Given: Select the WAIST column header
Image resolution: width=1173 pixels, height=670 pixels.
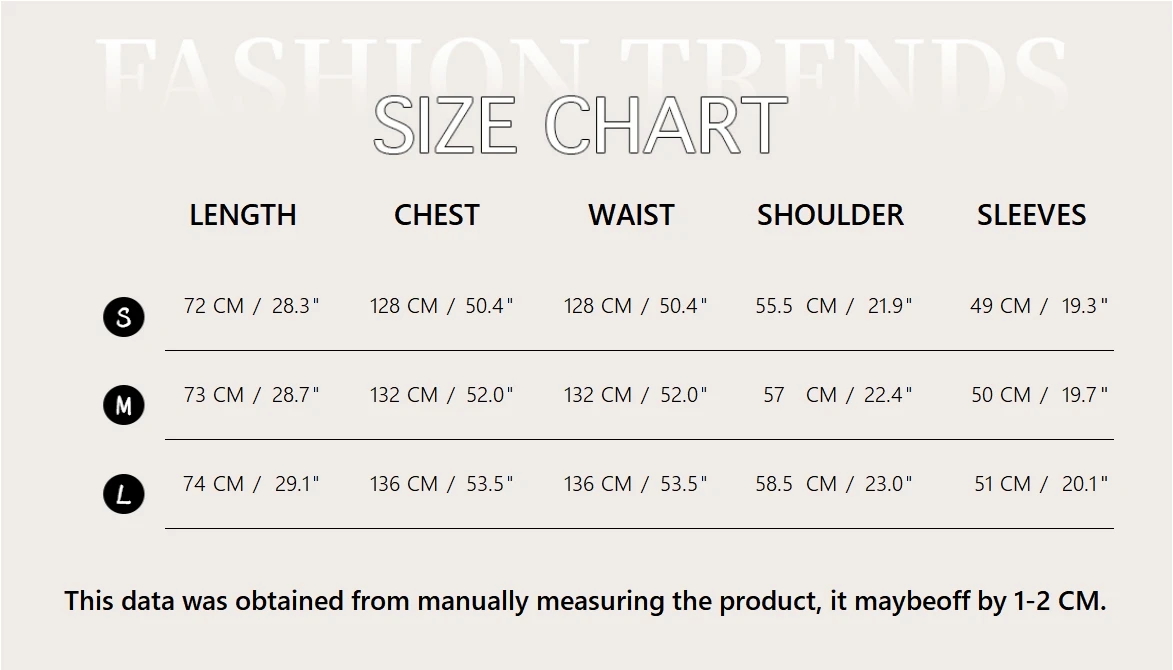Looking at the screenshot, I should 631,215.
